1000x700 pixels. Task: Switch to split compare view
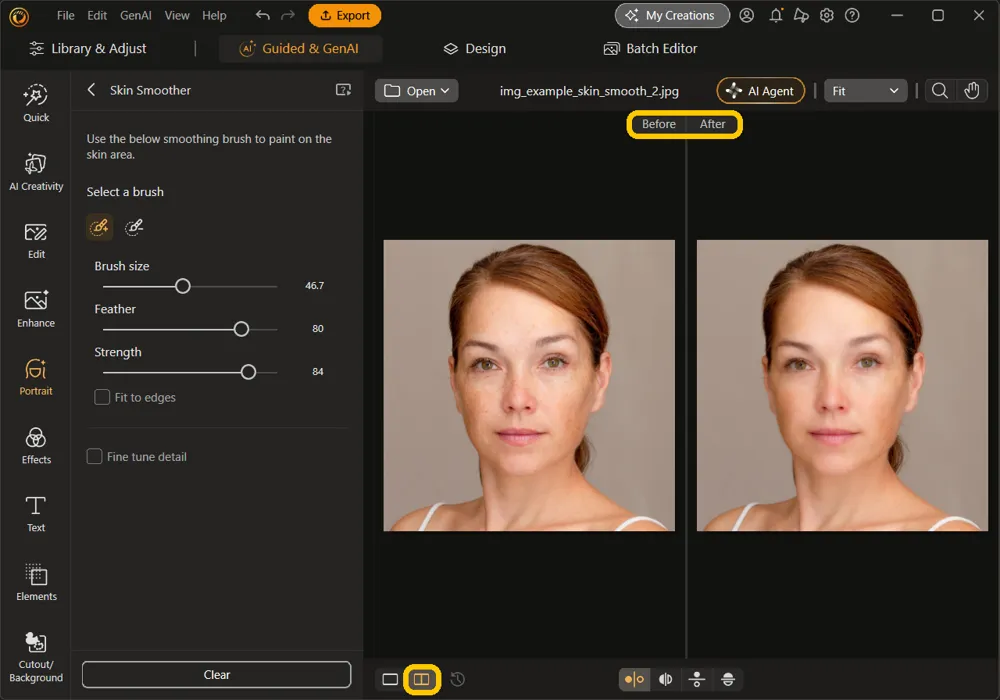pyautogui.click(x=422, y=680)
